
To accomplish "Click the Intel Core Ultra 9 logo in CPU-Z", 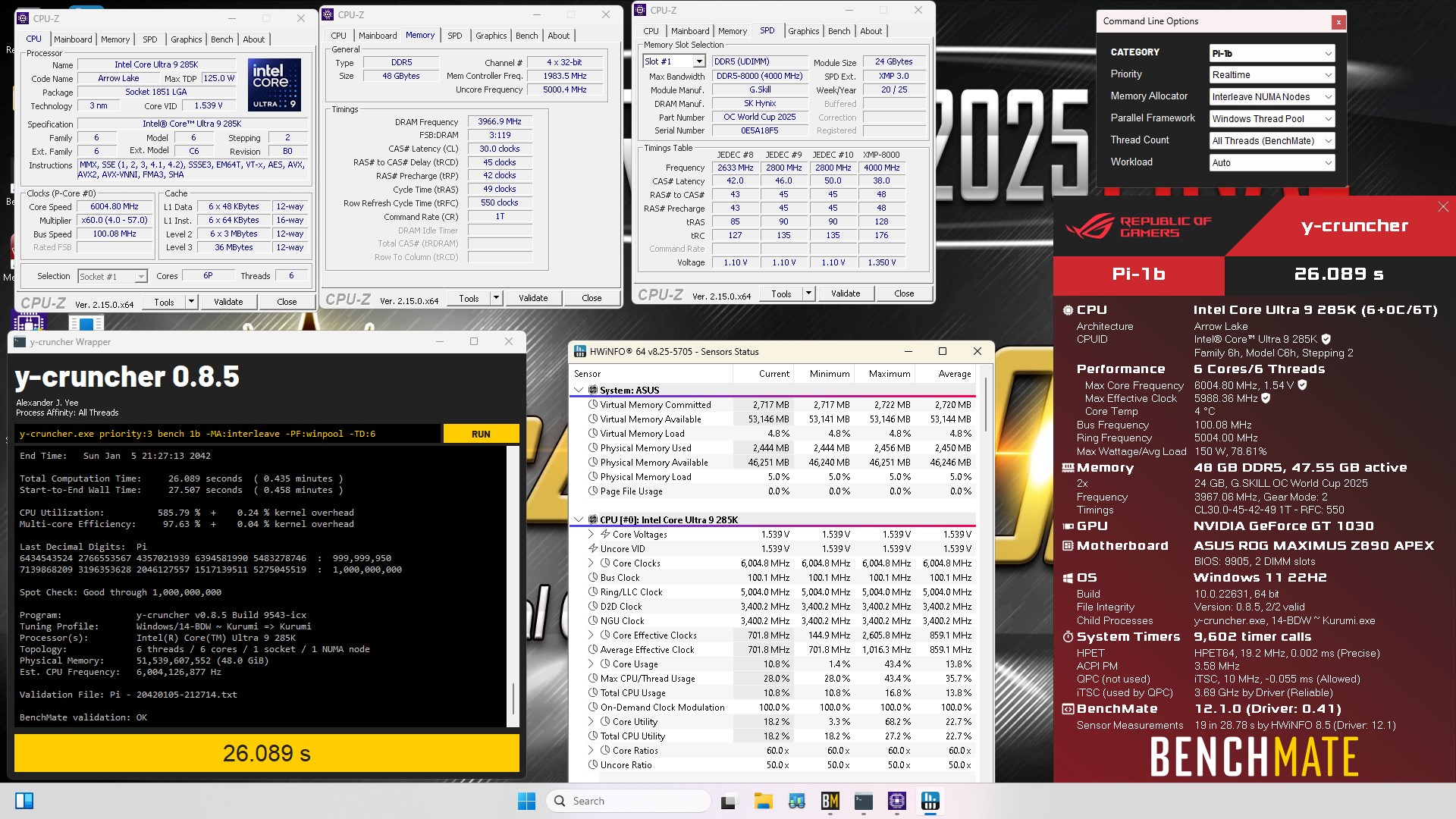I will point(275,85).
